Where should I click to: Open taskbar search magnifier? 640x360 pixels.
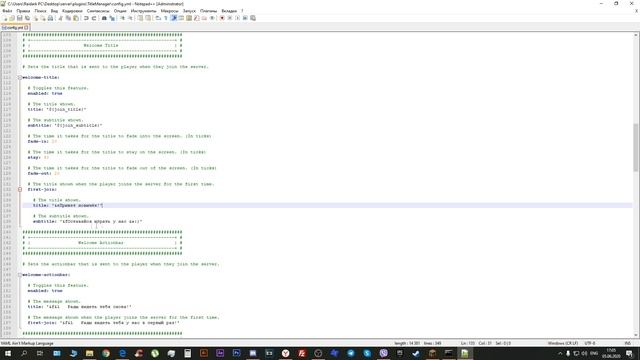click(24, 353)
